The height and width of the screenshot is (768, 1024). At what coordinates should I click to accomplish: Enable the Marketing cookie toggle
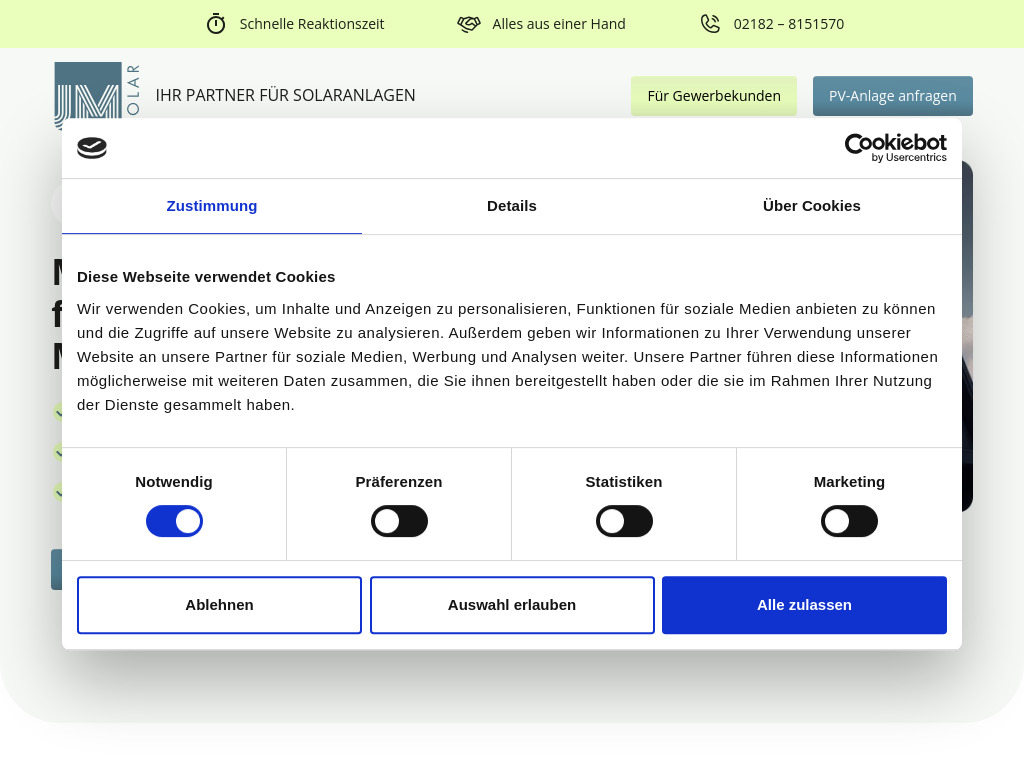849,521
